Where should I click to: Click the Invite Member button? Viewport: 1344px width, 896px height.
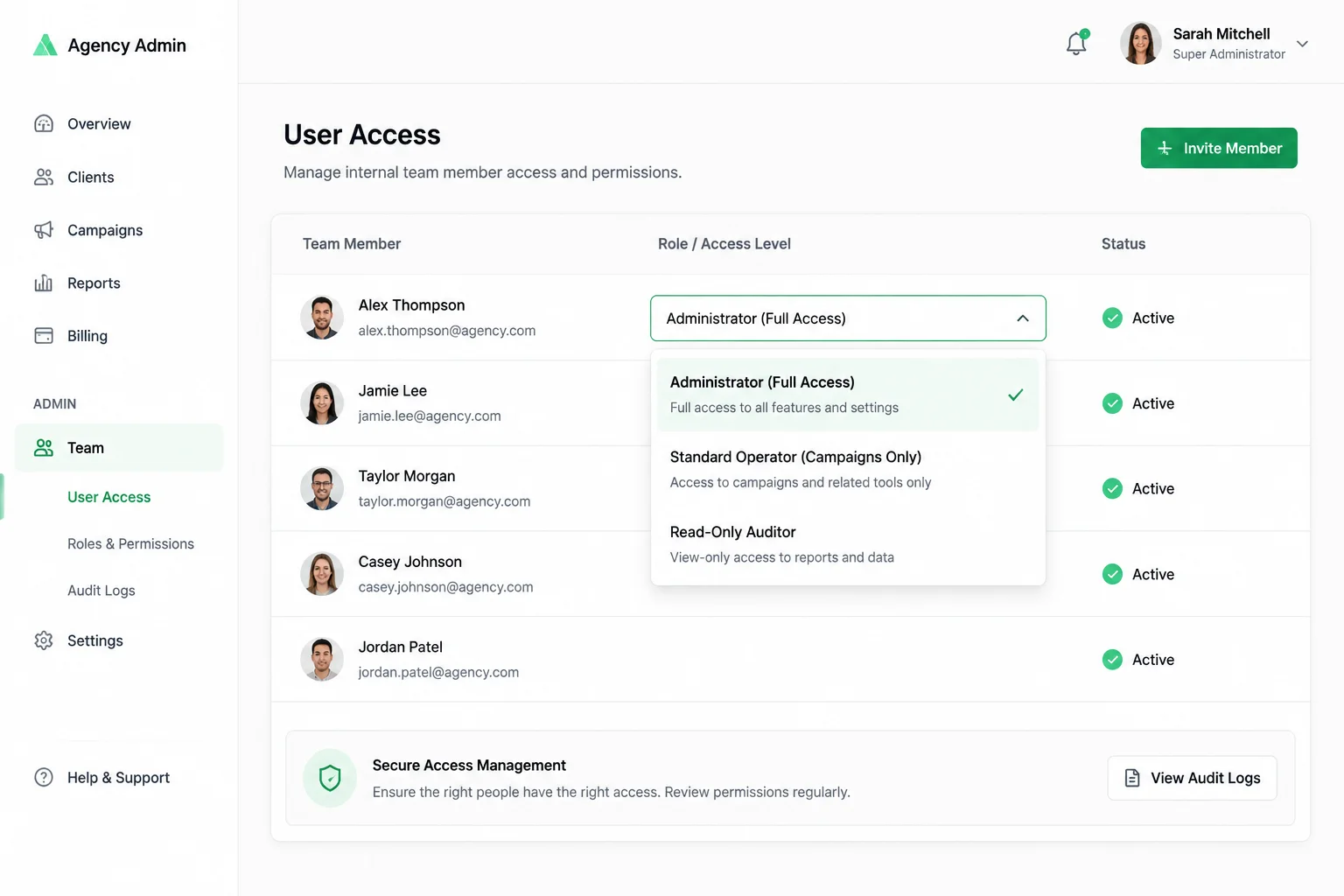point(1219,148)
